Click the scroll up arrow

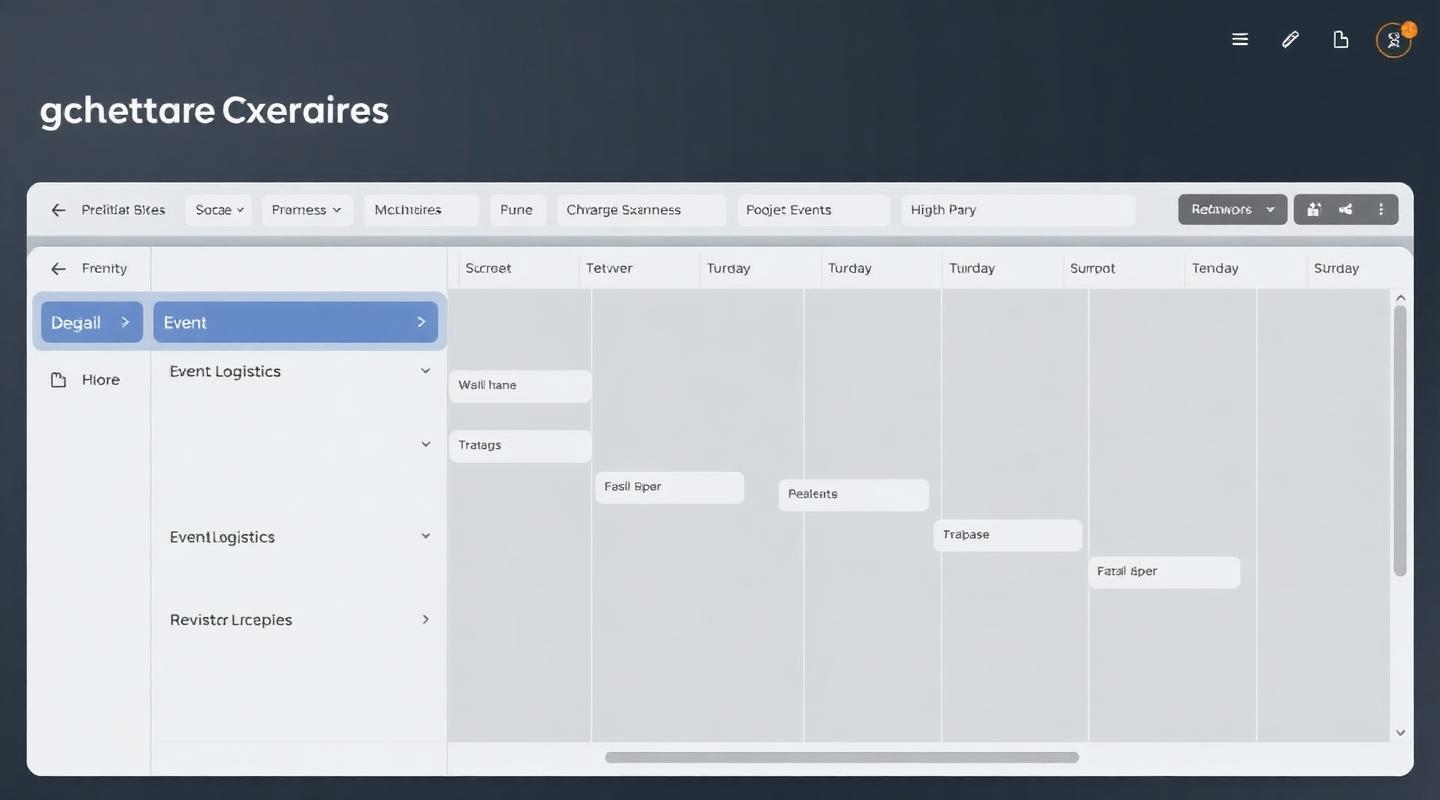1400,297
